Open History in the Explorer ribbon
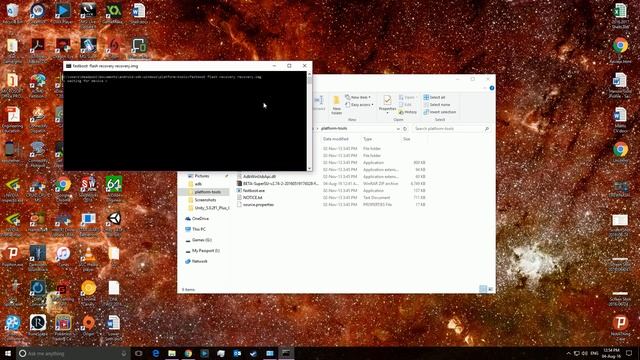The height and width of the screenshot is (360, 640). pyautogui.click(x=408, y=112)
